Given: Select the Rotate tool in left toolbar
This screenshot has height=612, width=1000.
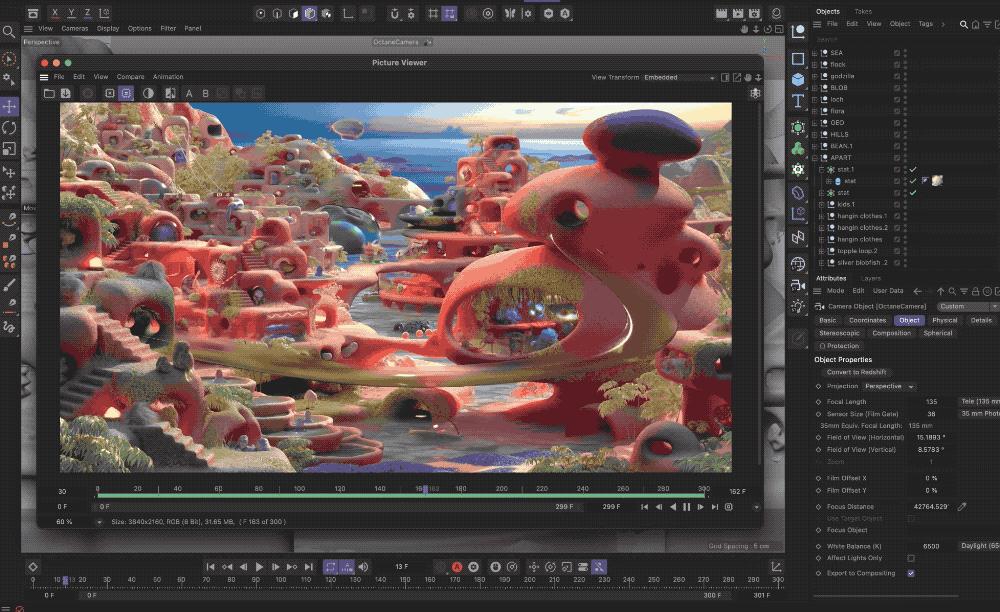Looking at the screenshot, I should 9,127.
